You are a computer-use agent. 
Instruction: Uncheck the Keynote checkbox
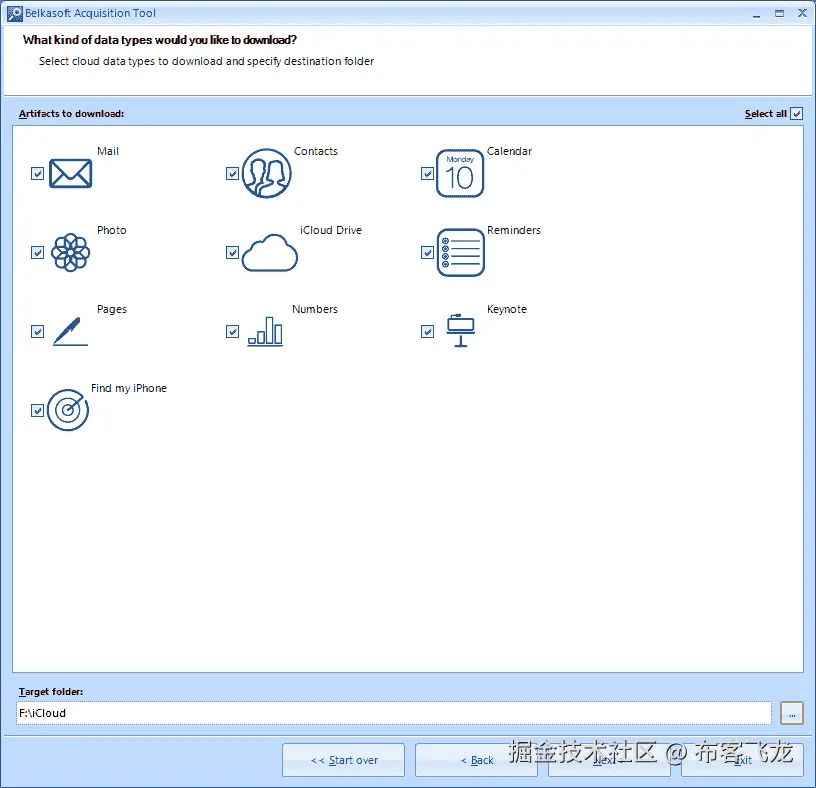point(427,332)
